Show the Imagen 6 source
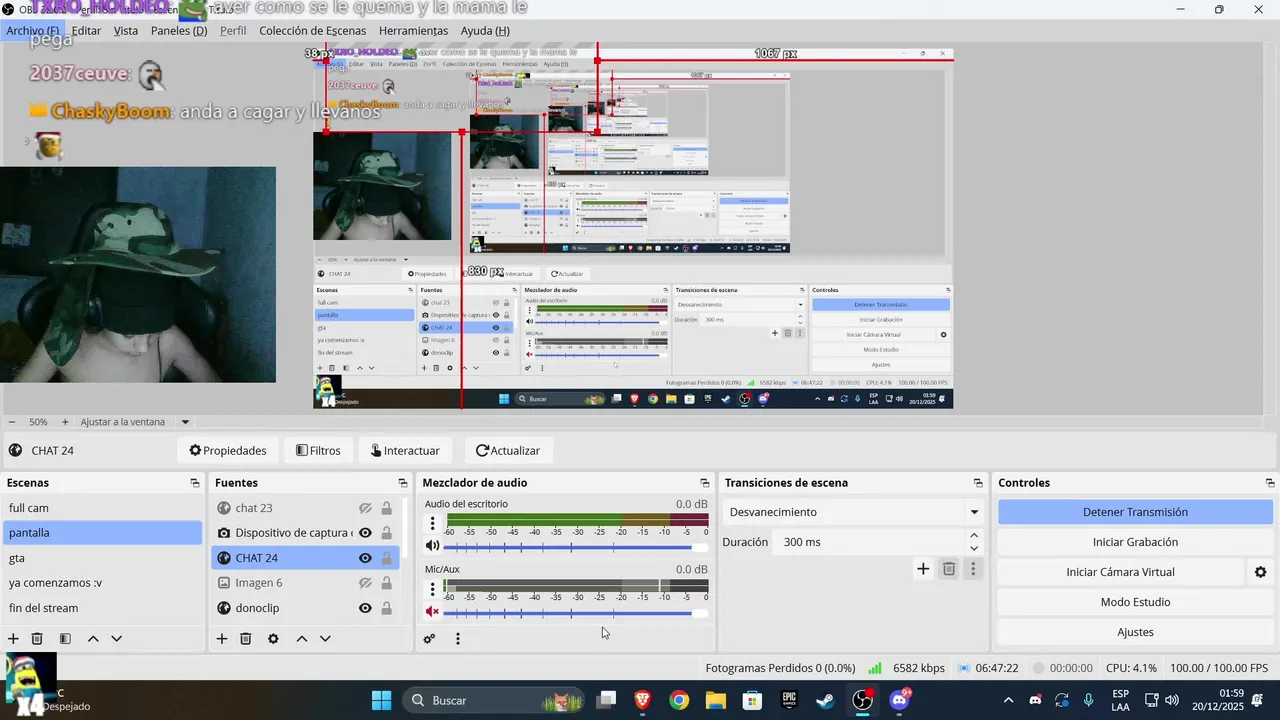The image size is (1280, 720). (x=365, y=583)
